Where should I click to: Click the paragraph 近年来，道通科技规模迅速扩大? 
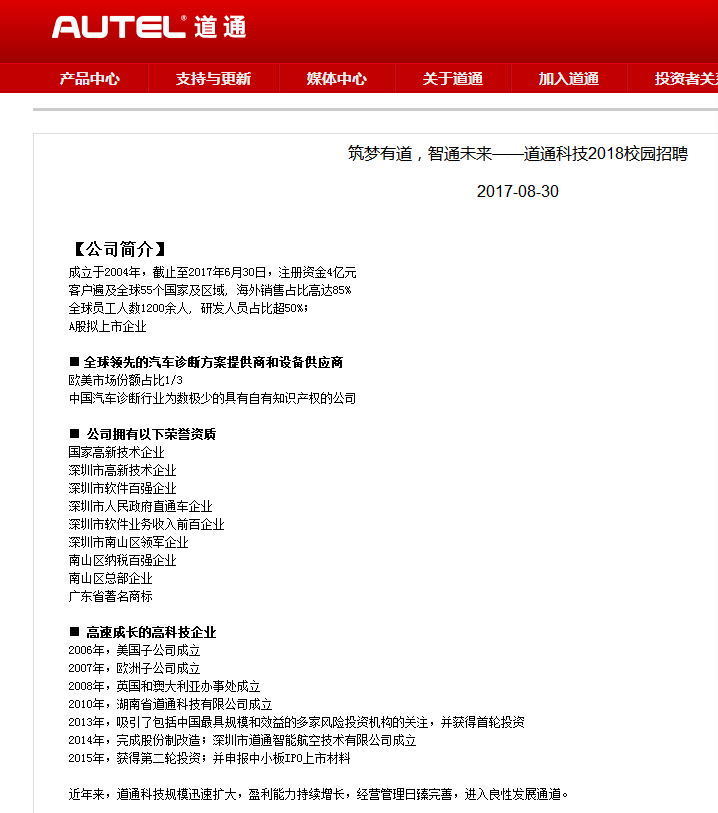(x=318, y=795)
